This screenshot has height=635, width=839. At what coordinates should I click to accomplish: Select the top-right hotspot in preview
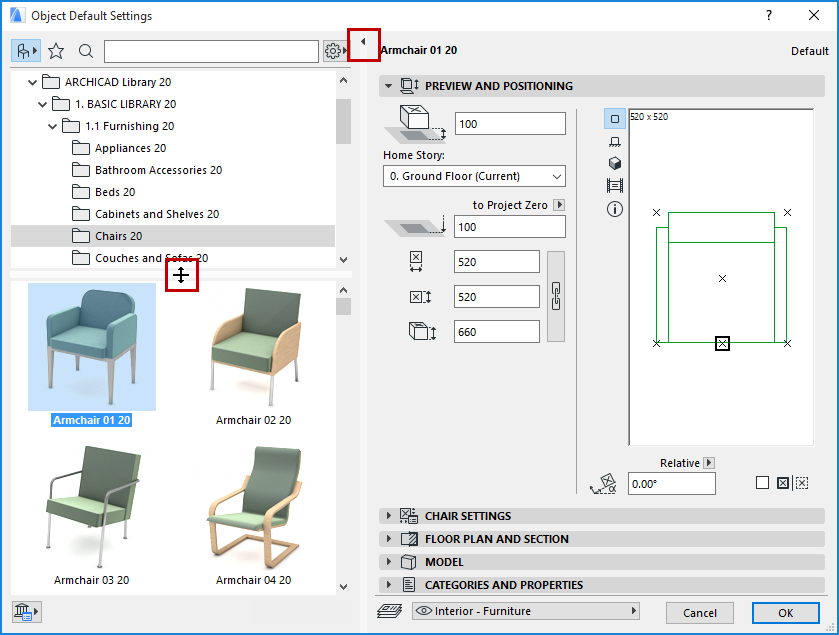point(788,212)
